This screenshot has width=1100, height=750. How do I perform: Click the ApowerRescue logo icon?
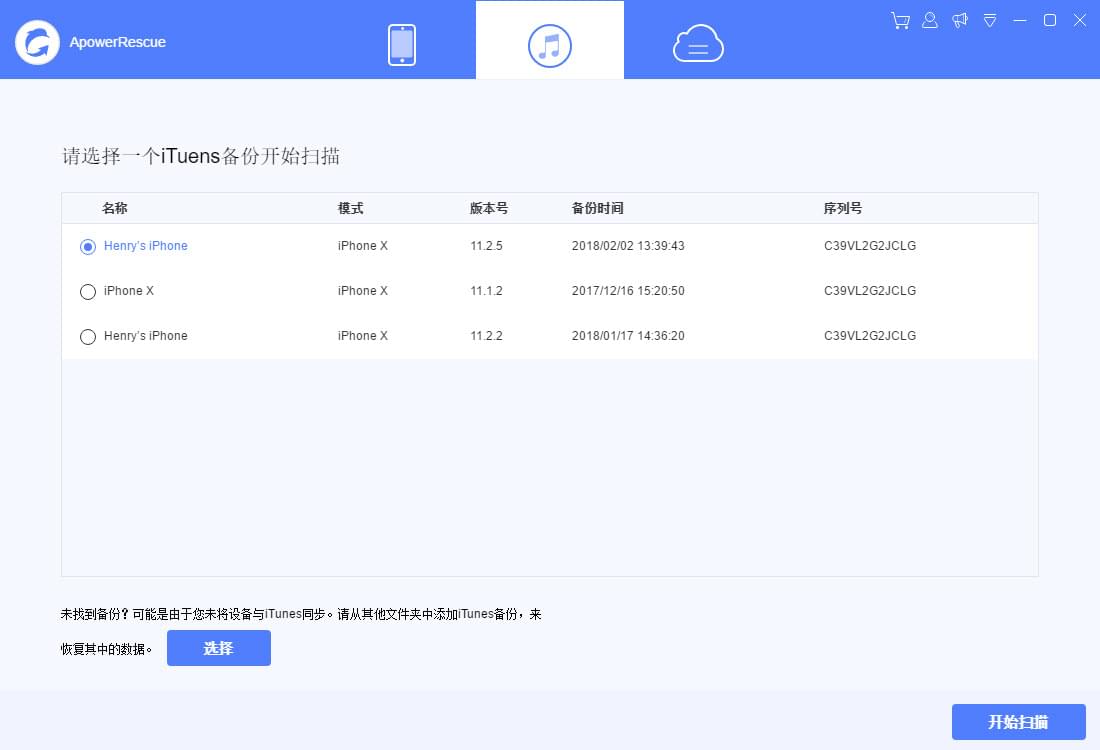(37, 43)
